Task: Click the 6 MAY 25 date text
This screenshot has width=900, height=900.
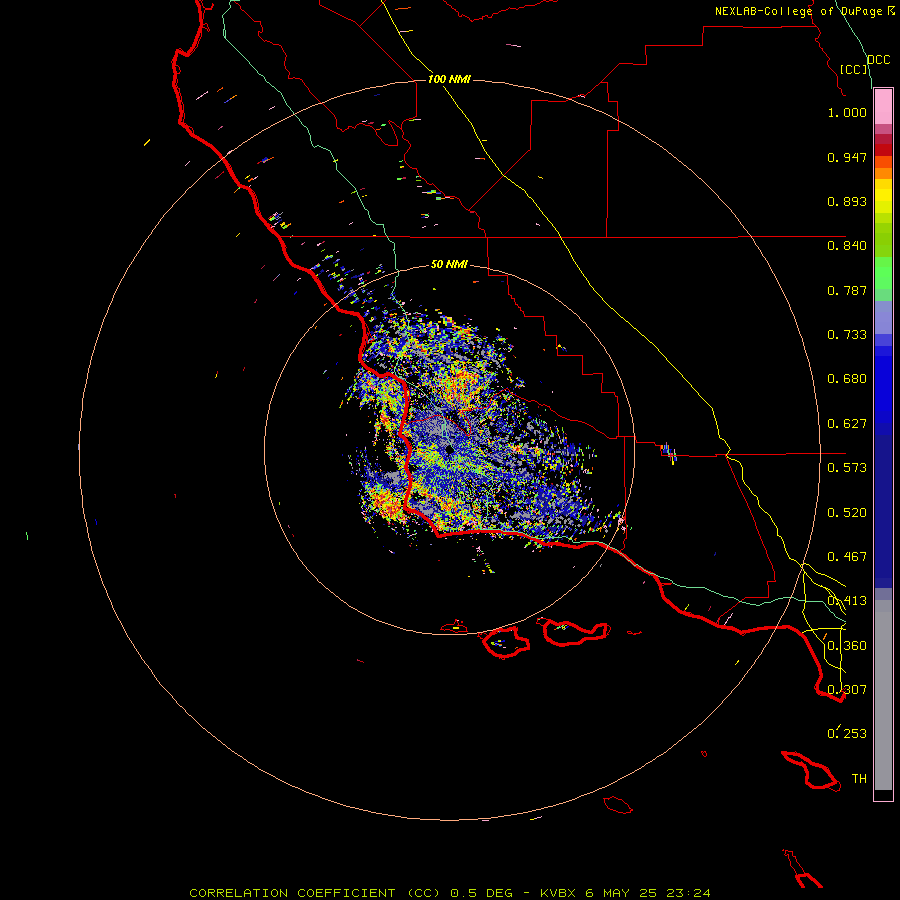Action: pos(622,893)
